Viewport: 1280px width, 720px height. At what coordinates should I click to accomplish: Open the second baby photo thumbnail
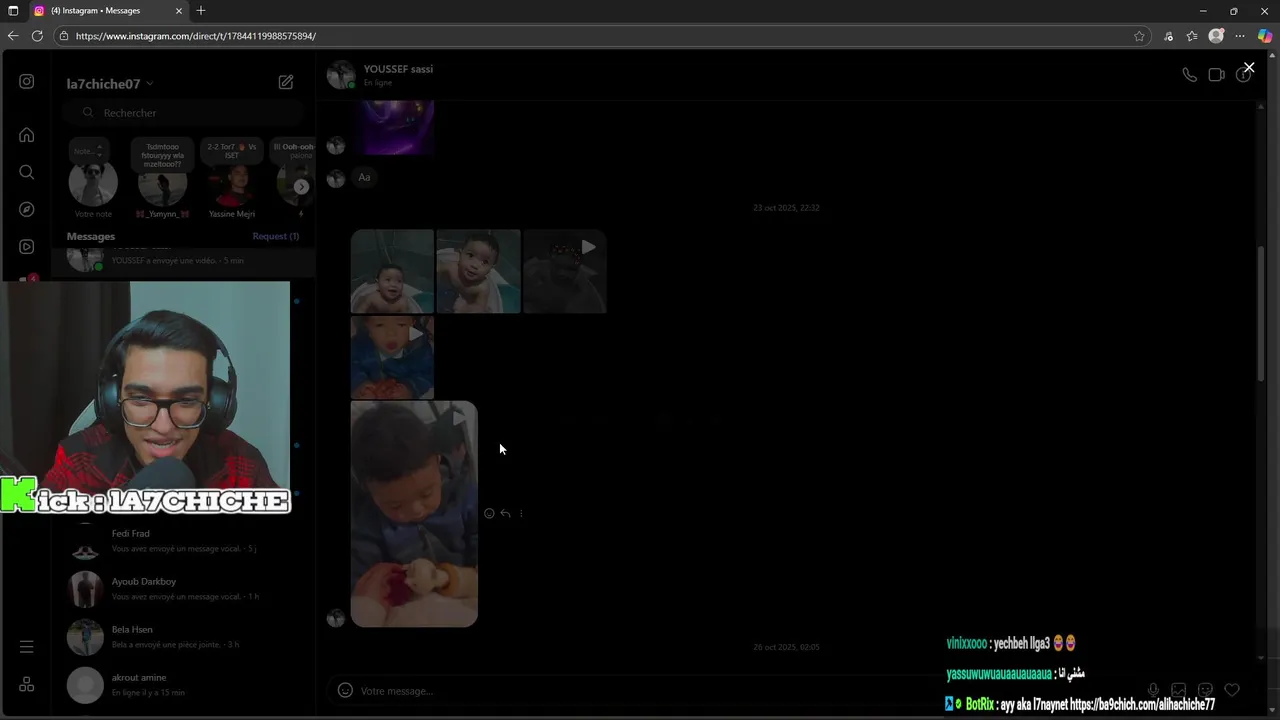click(478, 271)
